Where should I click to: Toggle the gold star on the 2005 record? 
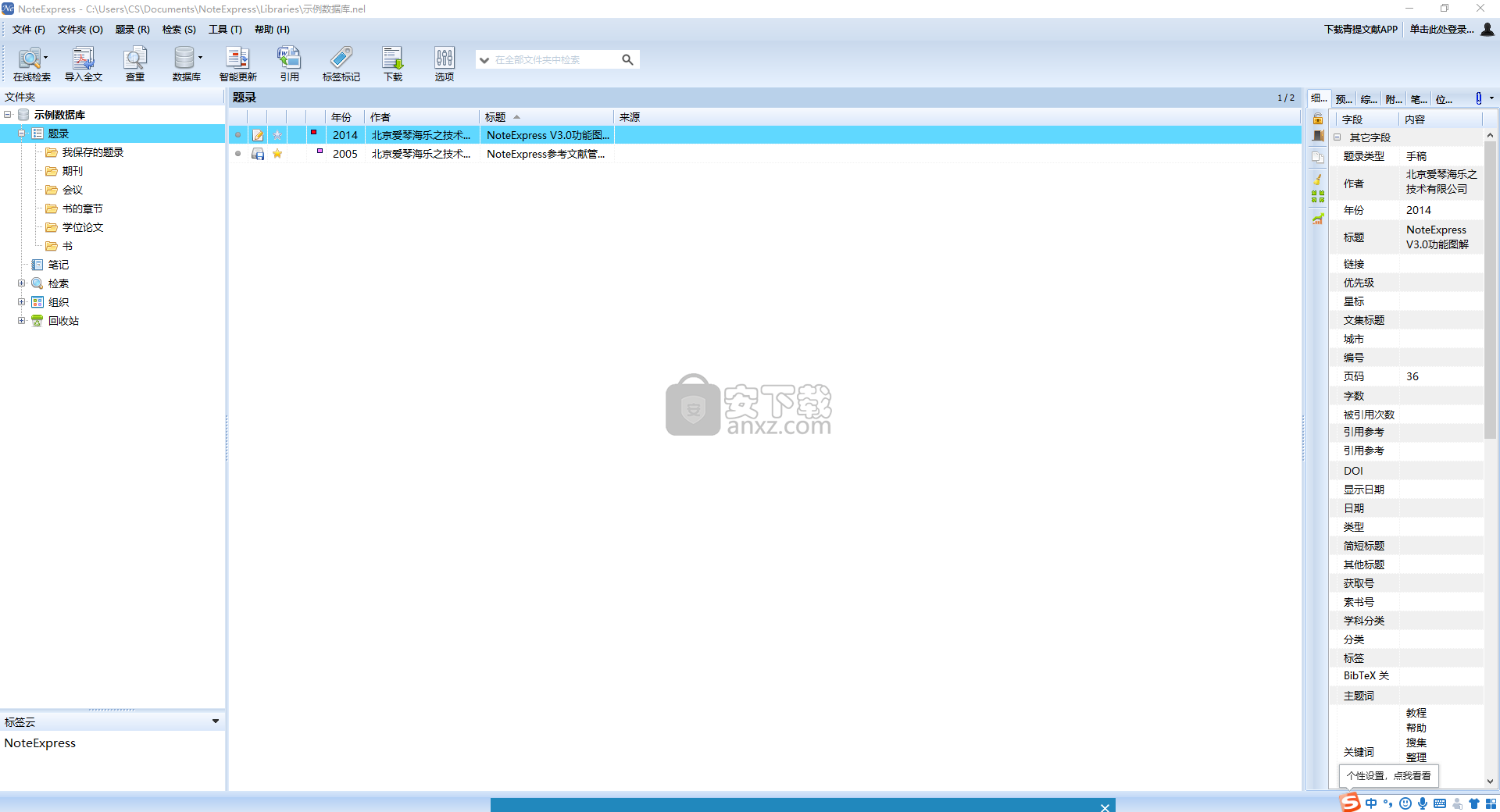point(277,154)
